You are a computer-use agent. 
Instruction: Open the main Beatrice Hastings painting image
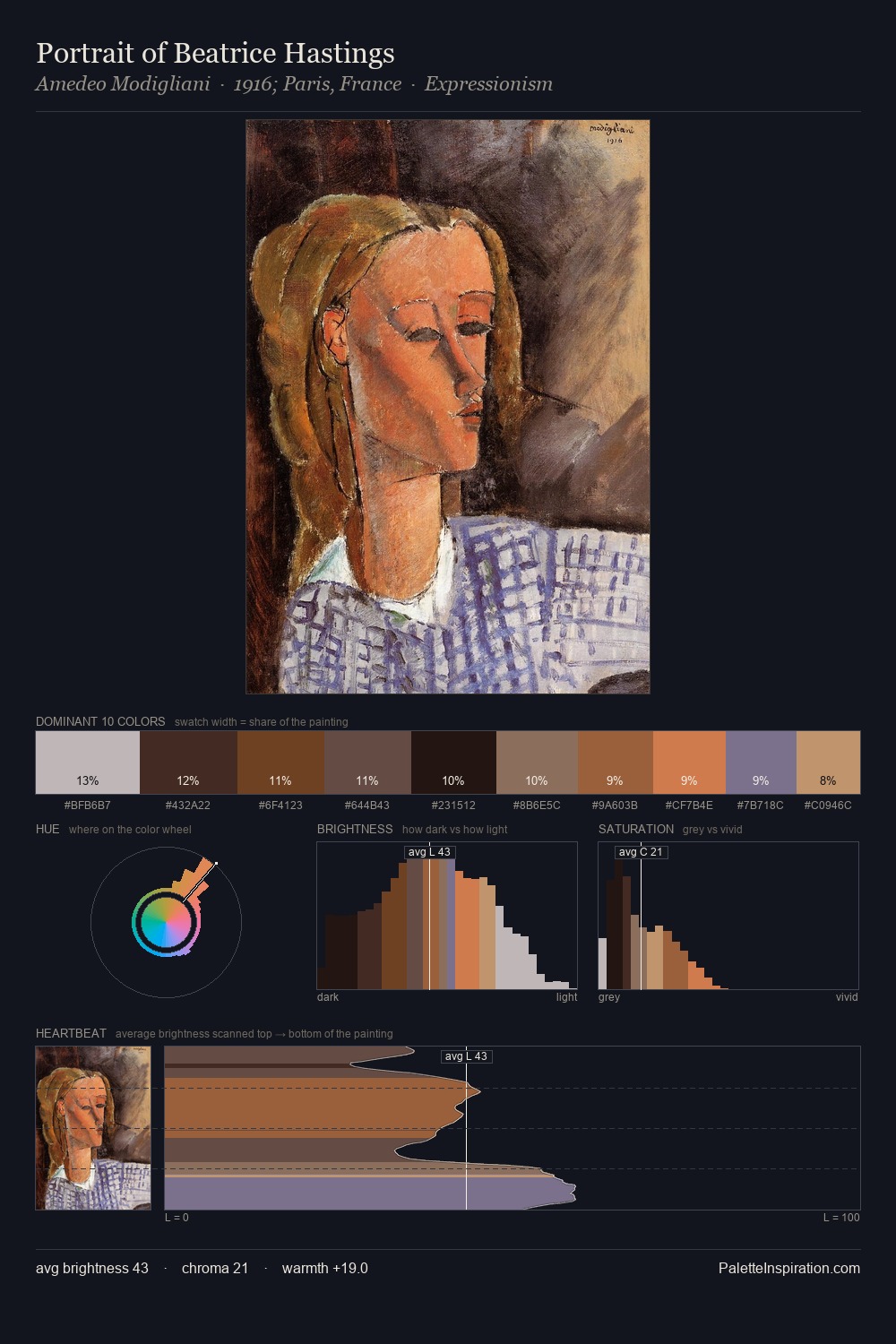point(448,407)
